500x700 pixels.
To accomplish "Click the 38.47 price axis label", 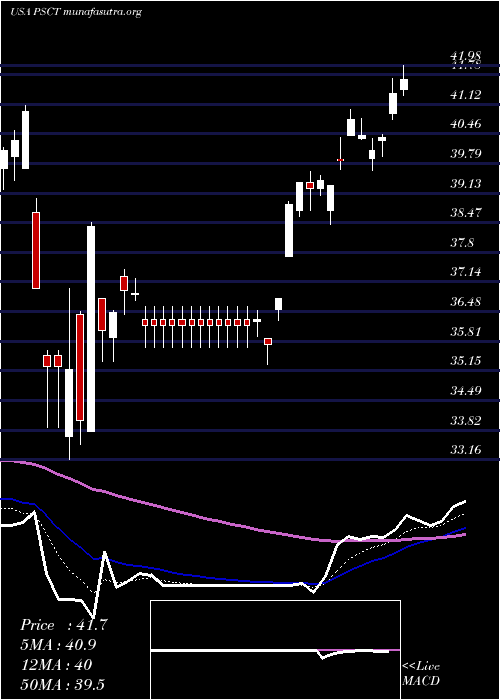I will (466, 213).
